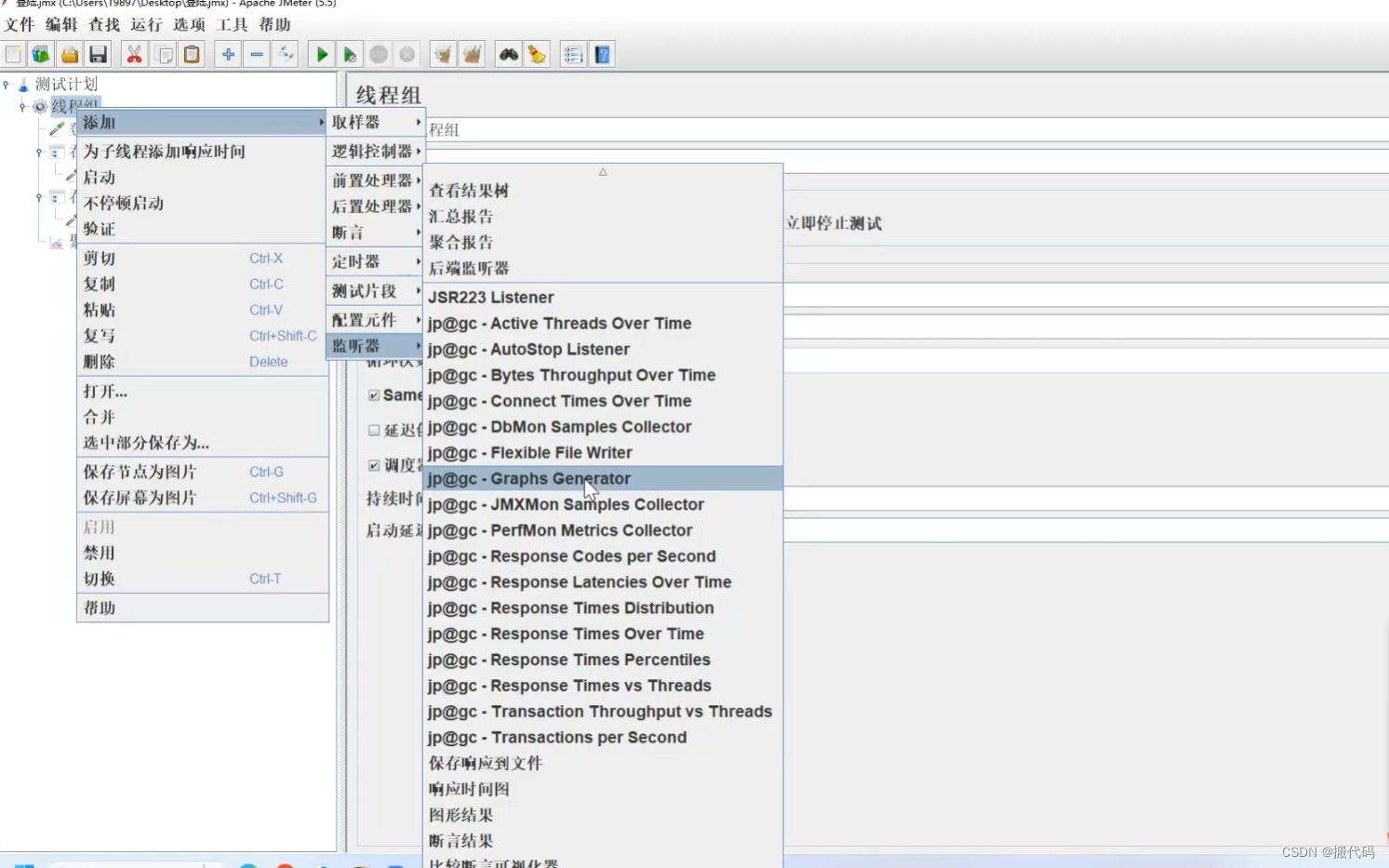The height and width of the screenshot is (868, 1389).
Task: Open the 定时器 submenu
Action: 375,261
